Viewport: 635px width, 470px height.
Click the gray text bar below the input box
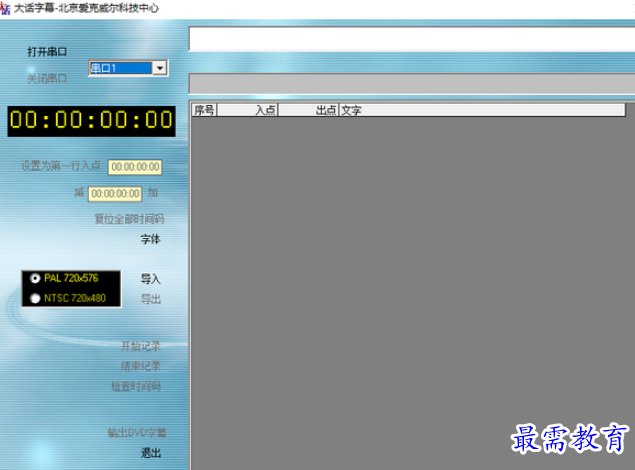pyautogui.click(x=412, y=84)
